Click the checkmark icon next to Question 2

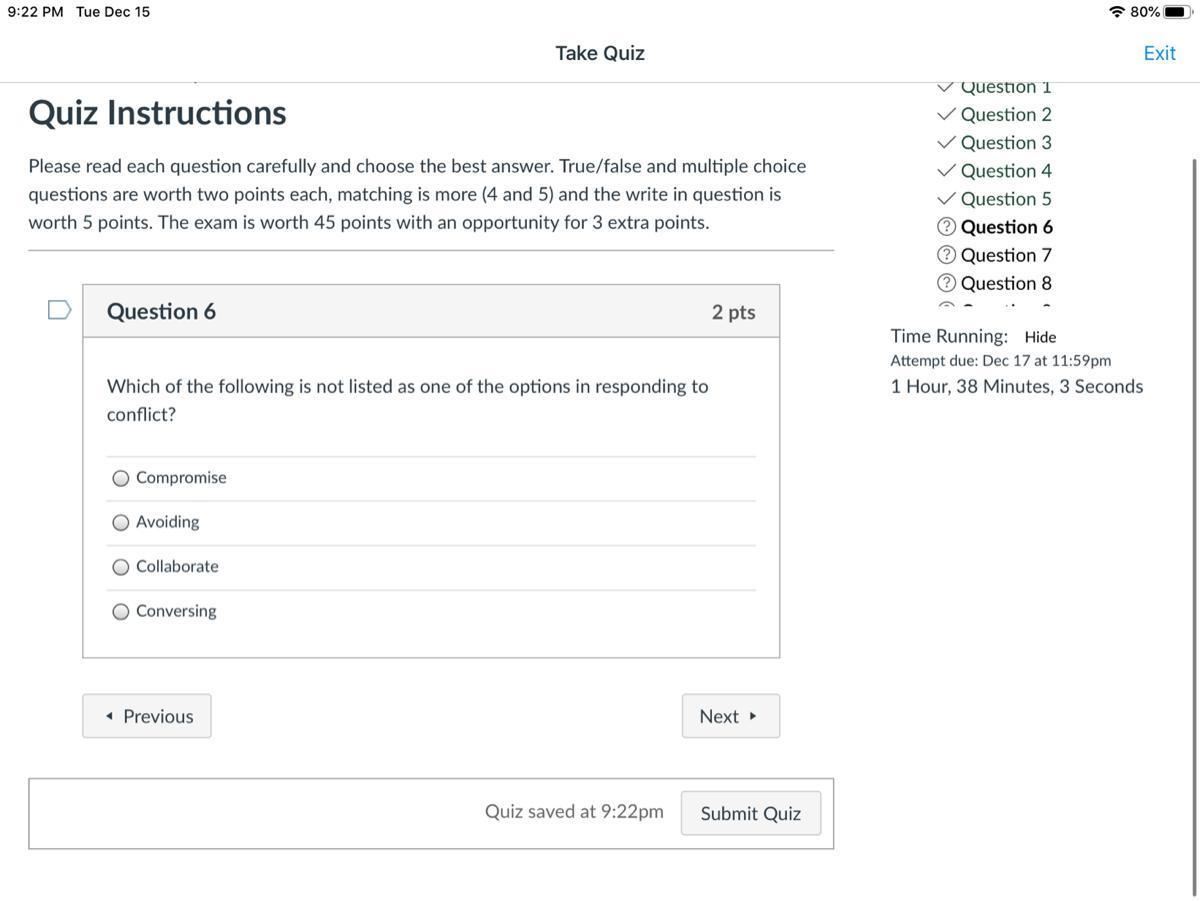946,115
